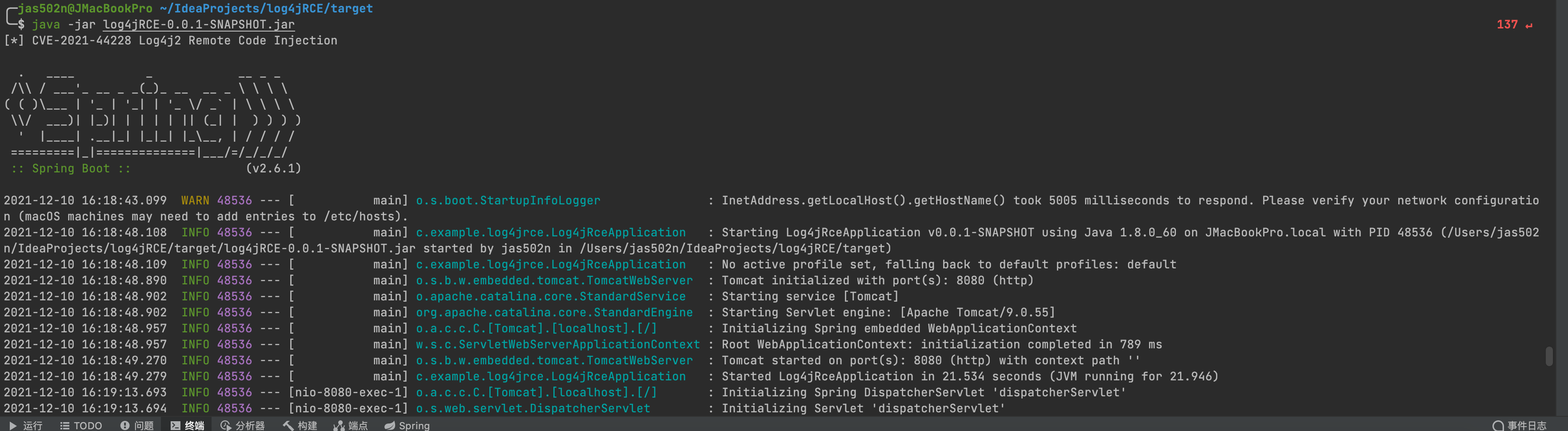Show the 问题 (Problems) panel
The width and height of the screenshot is (1568, 431).
[137, 425]
